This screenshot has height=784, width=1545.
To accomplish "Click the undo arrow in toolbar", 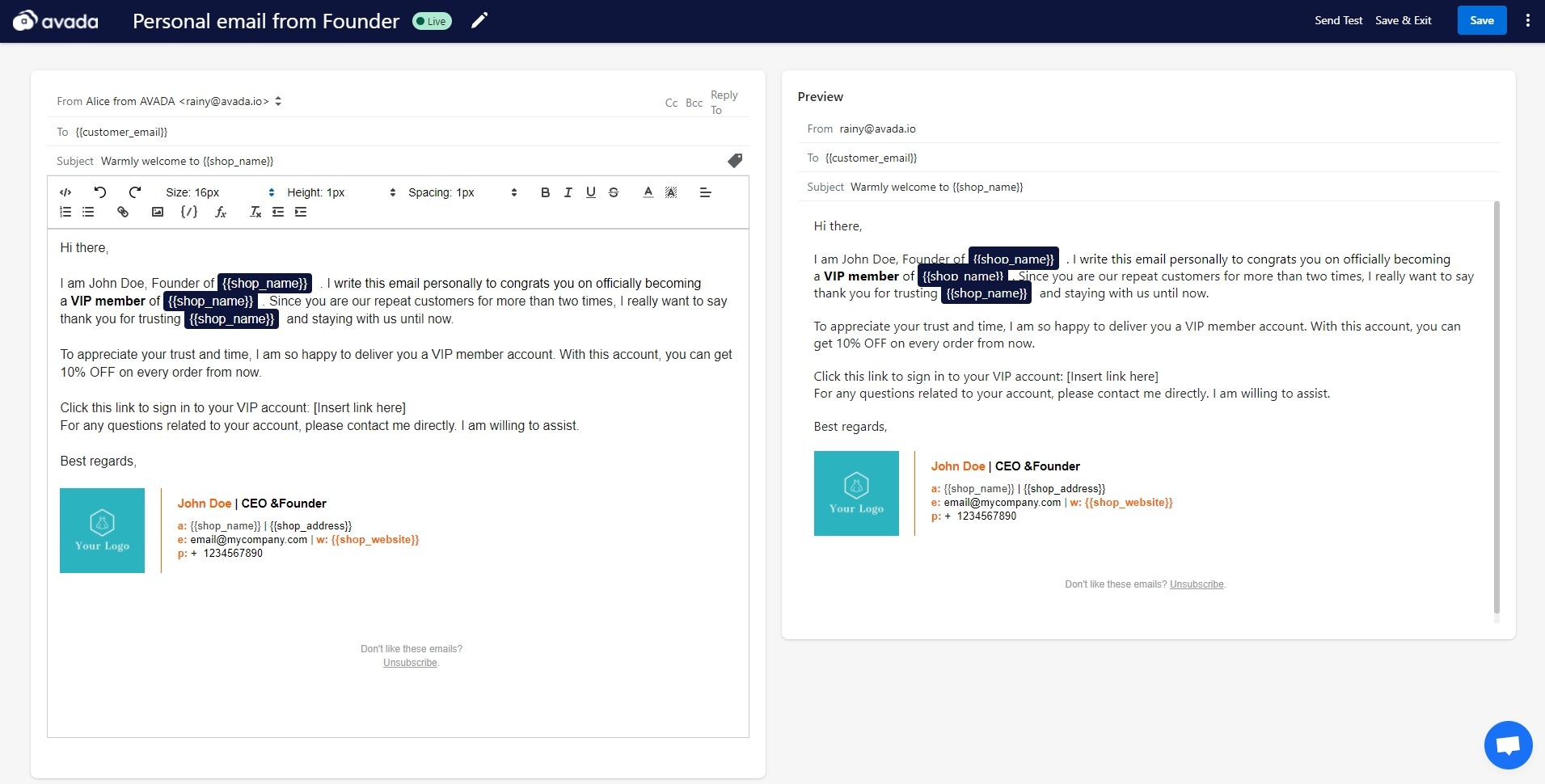I will point(100,192).
